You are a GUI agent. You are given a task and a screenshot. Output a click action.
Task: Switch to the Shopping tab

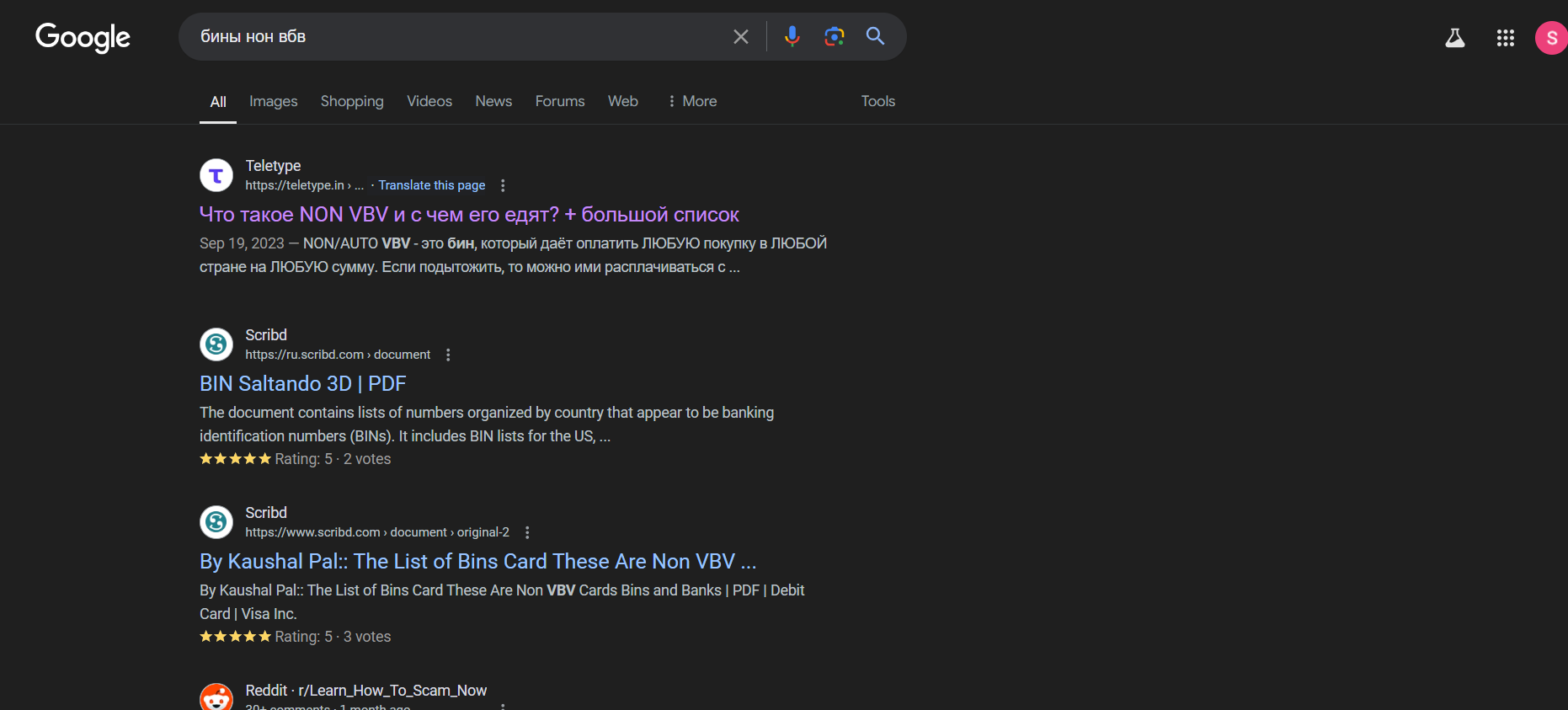352,101
